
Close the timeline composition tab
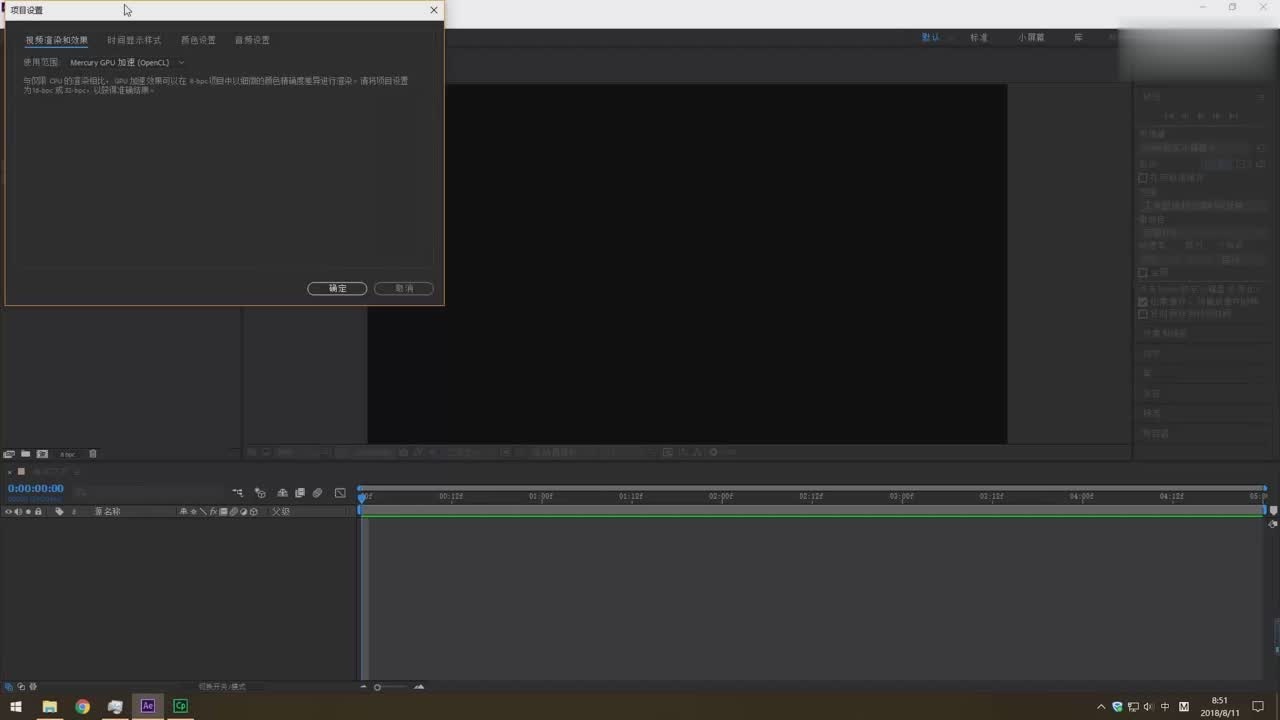click(x=10, y=472)
